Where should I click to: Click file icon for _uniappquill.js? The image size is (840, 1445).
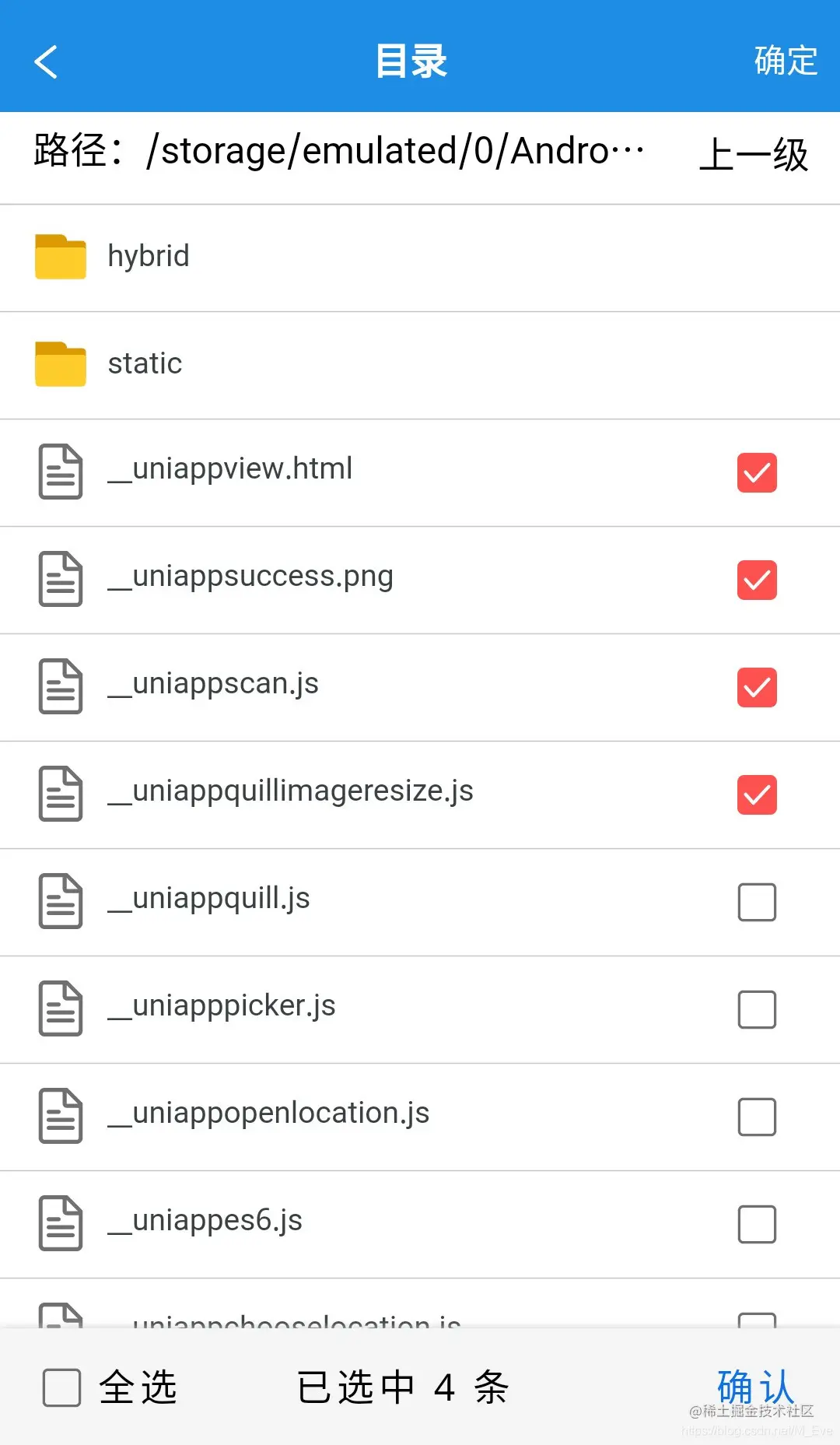[61, 901]
